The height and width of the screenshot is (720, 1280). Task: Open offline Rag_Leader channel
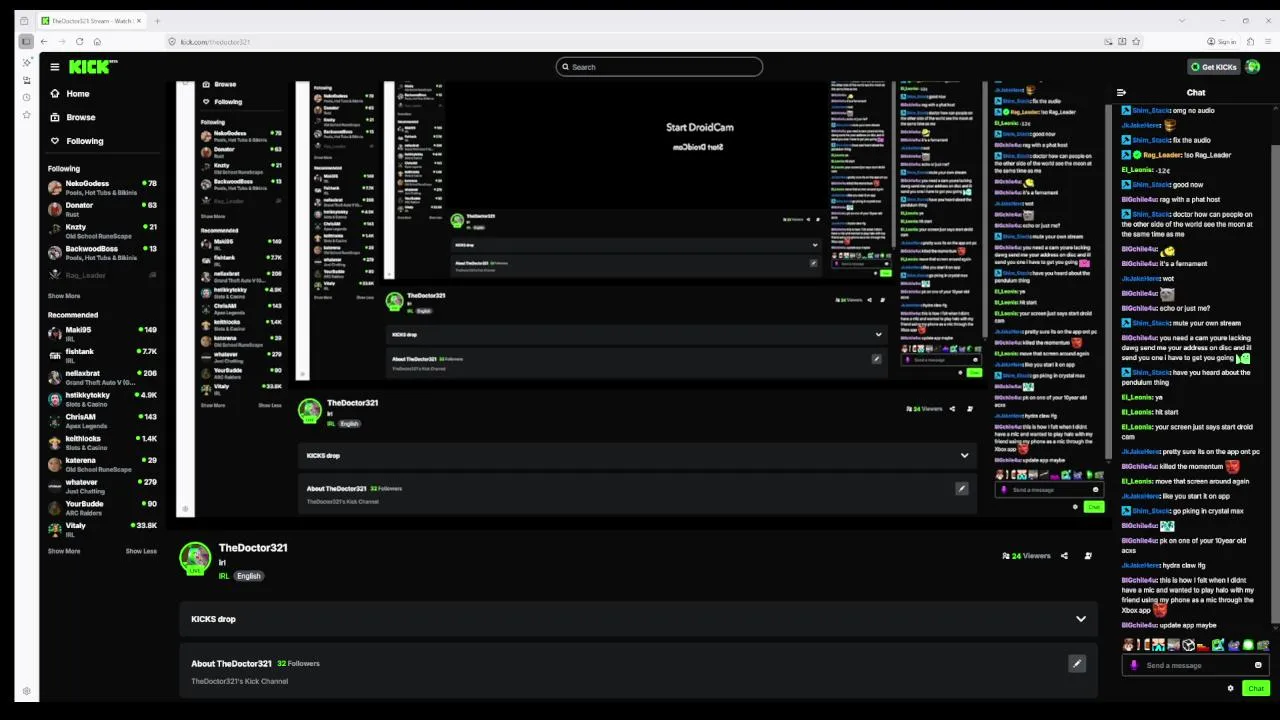(x=103, y=275)
